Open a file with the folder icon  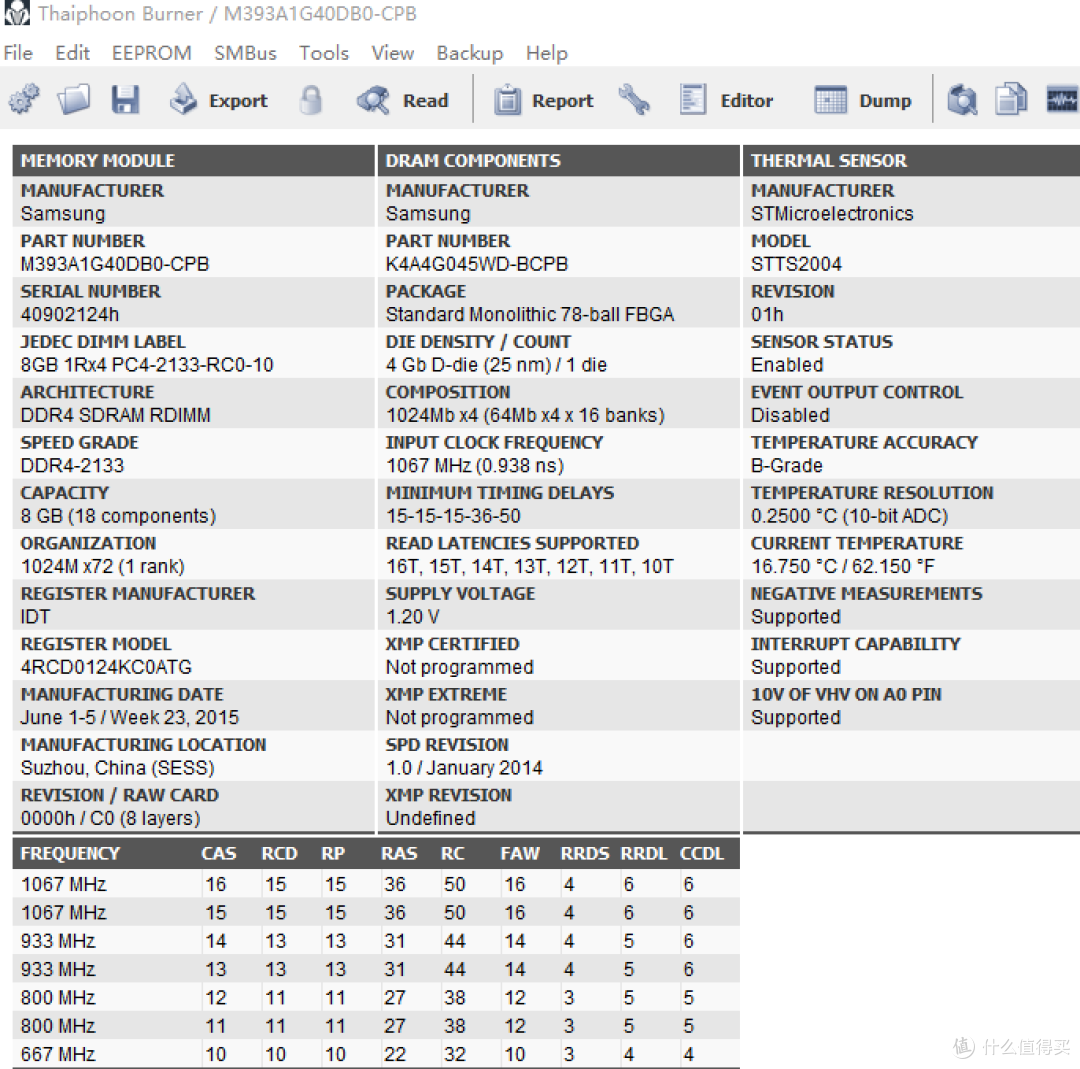pos(74,100)
